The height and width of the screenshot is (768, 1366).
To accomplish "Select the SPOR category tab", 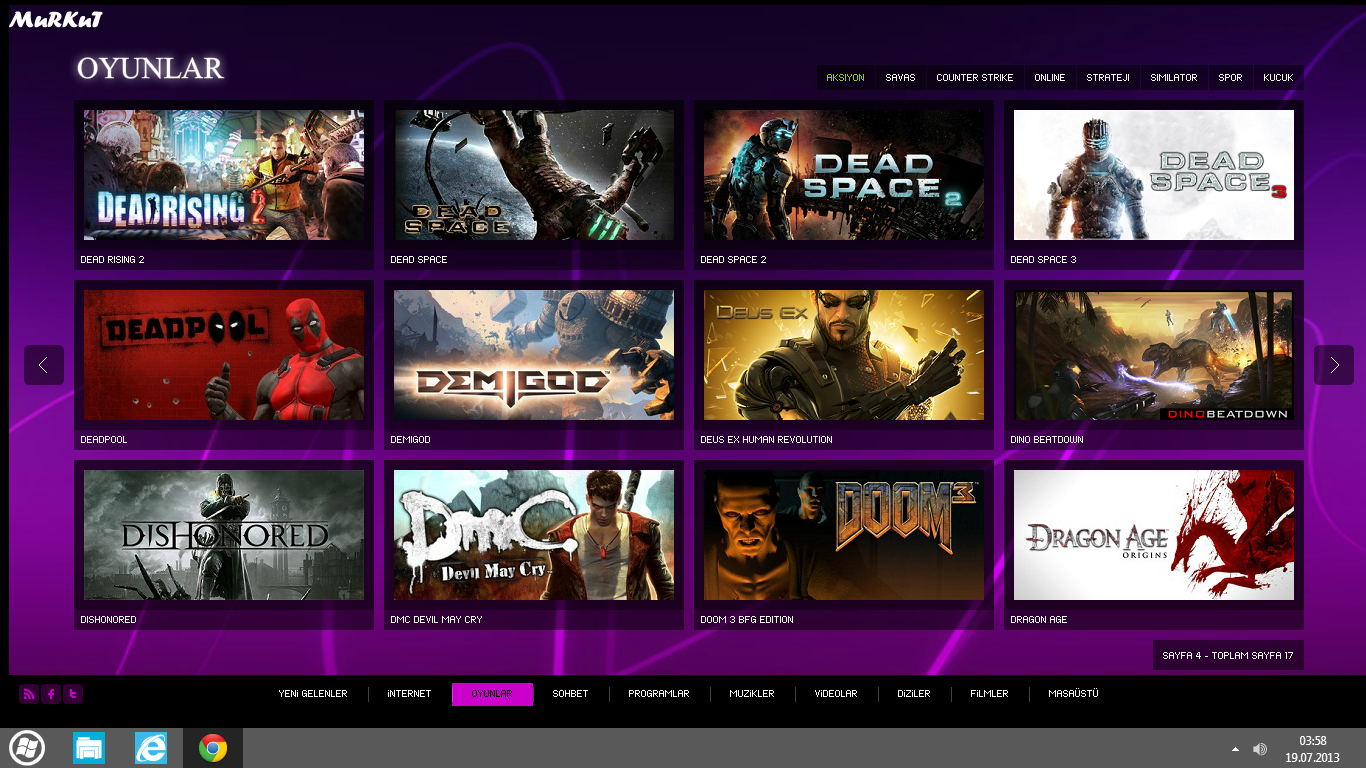I will [x=1230, y=78].
